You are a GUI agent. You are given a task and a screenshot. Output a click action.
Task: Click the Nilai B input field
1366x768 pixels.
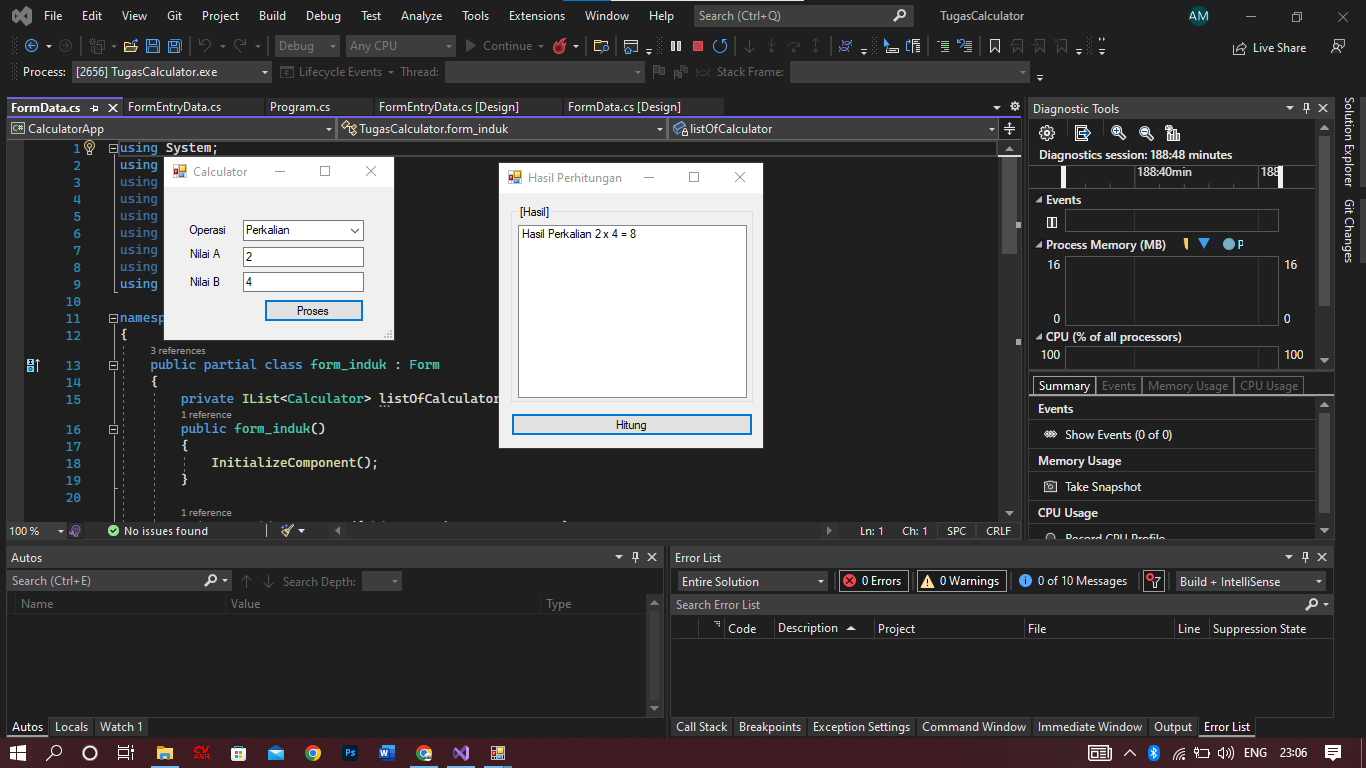303,282
